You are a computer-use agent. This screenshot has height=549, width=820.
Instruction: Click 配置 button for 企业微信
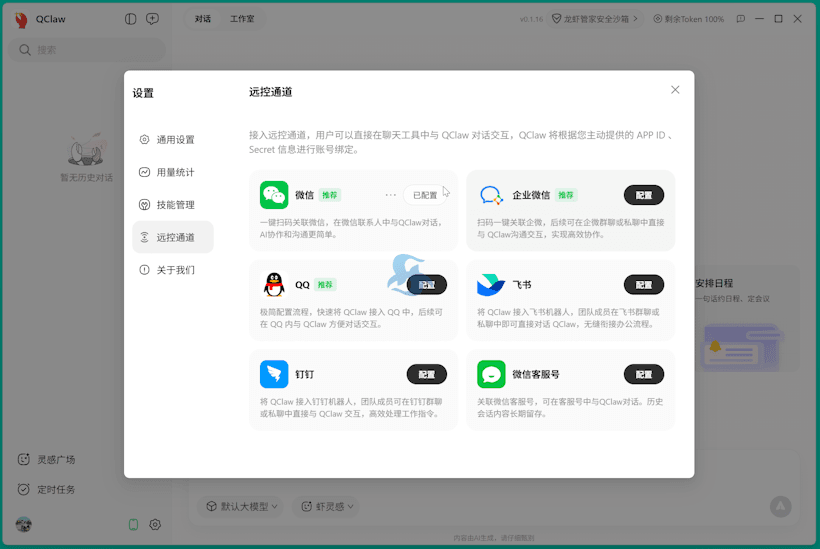tap(644, 195)
